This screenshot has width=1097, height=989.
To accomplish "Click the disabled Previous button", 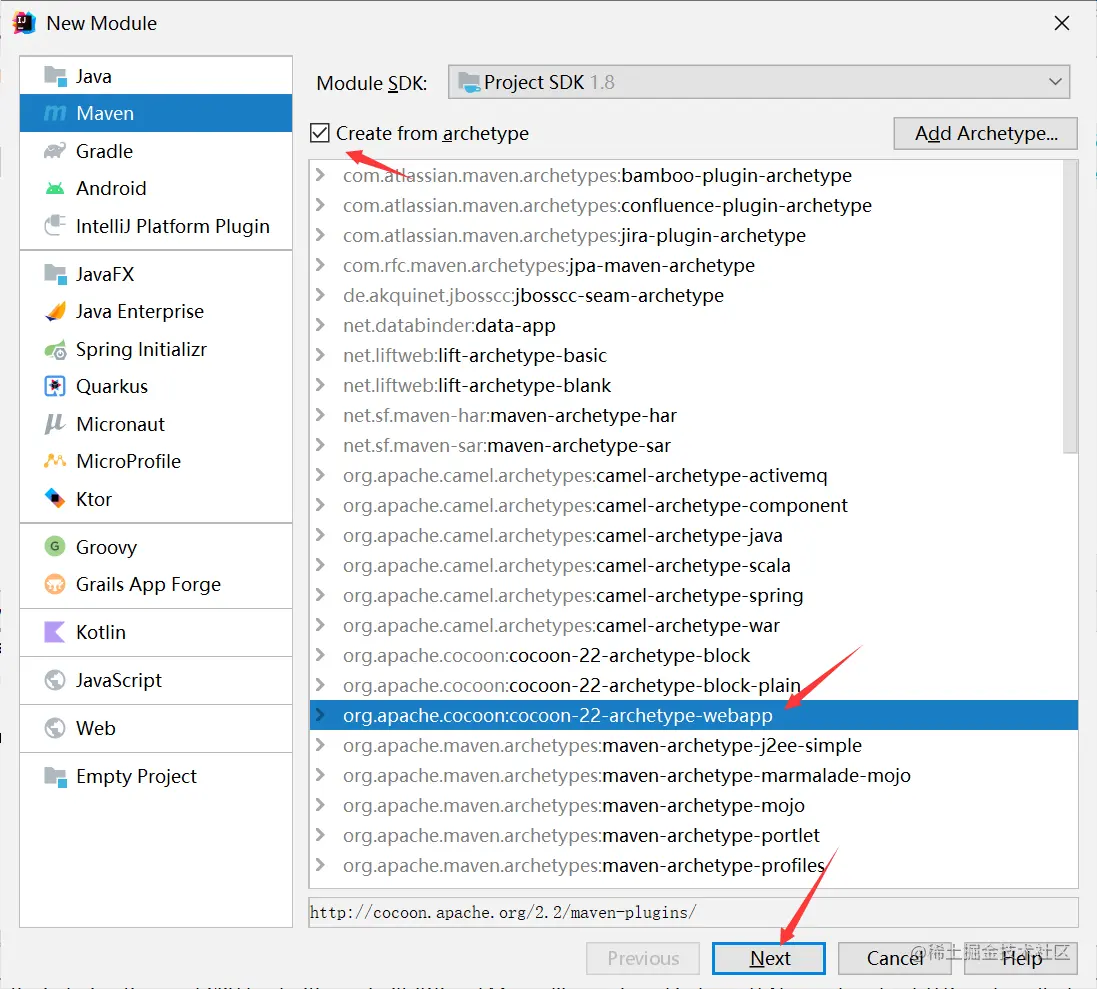I will (x=643, y=958).
